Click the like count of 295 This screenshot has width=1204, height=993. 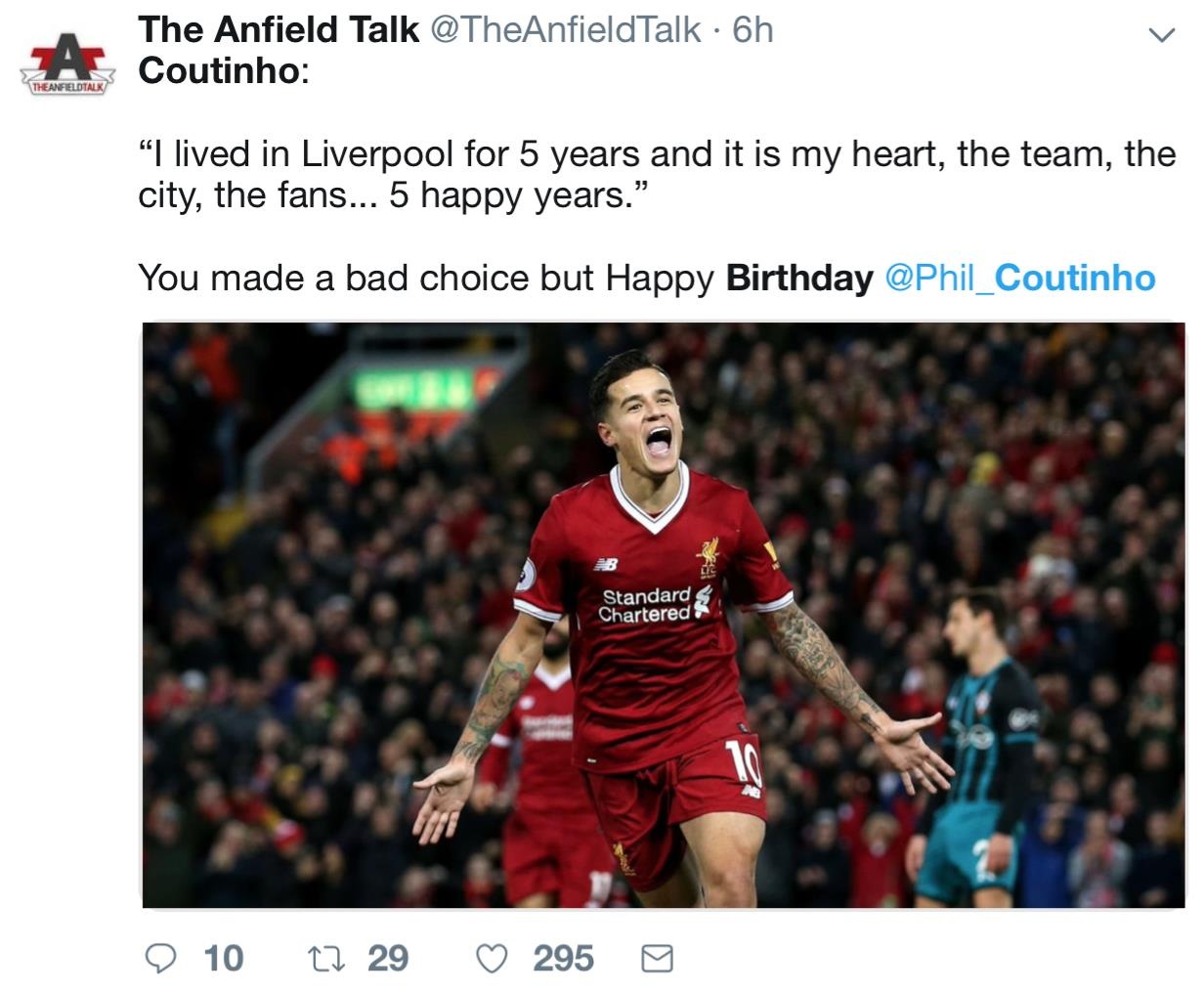tap(563, 959)
